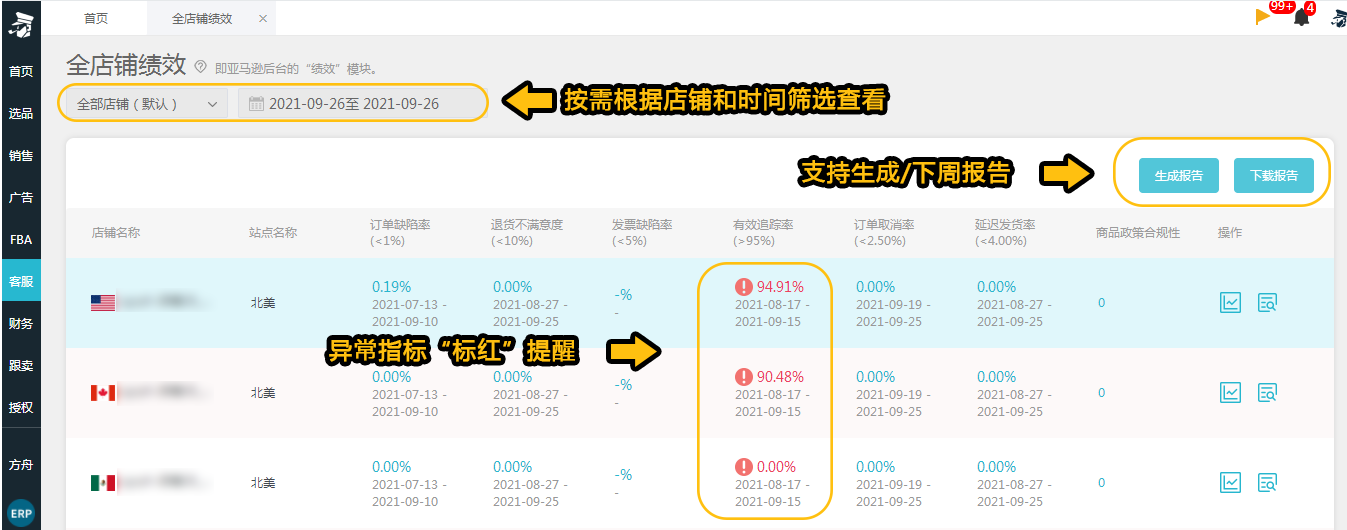Open the 跟卖 sidebar menu item

pyautogui.click(x=21, y=365)
